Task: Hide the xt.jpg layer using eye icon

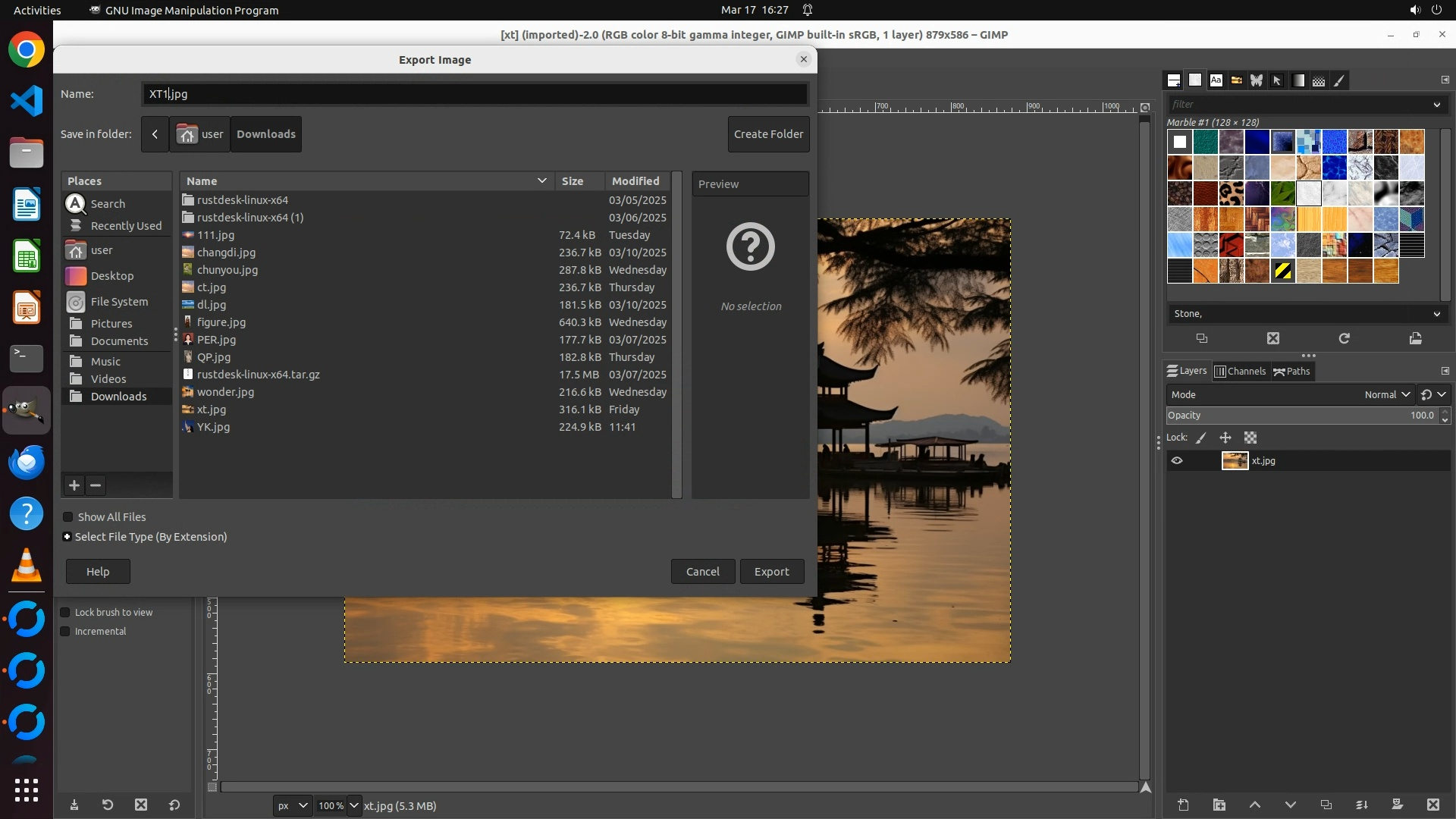Action: [1177, 460]
